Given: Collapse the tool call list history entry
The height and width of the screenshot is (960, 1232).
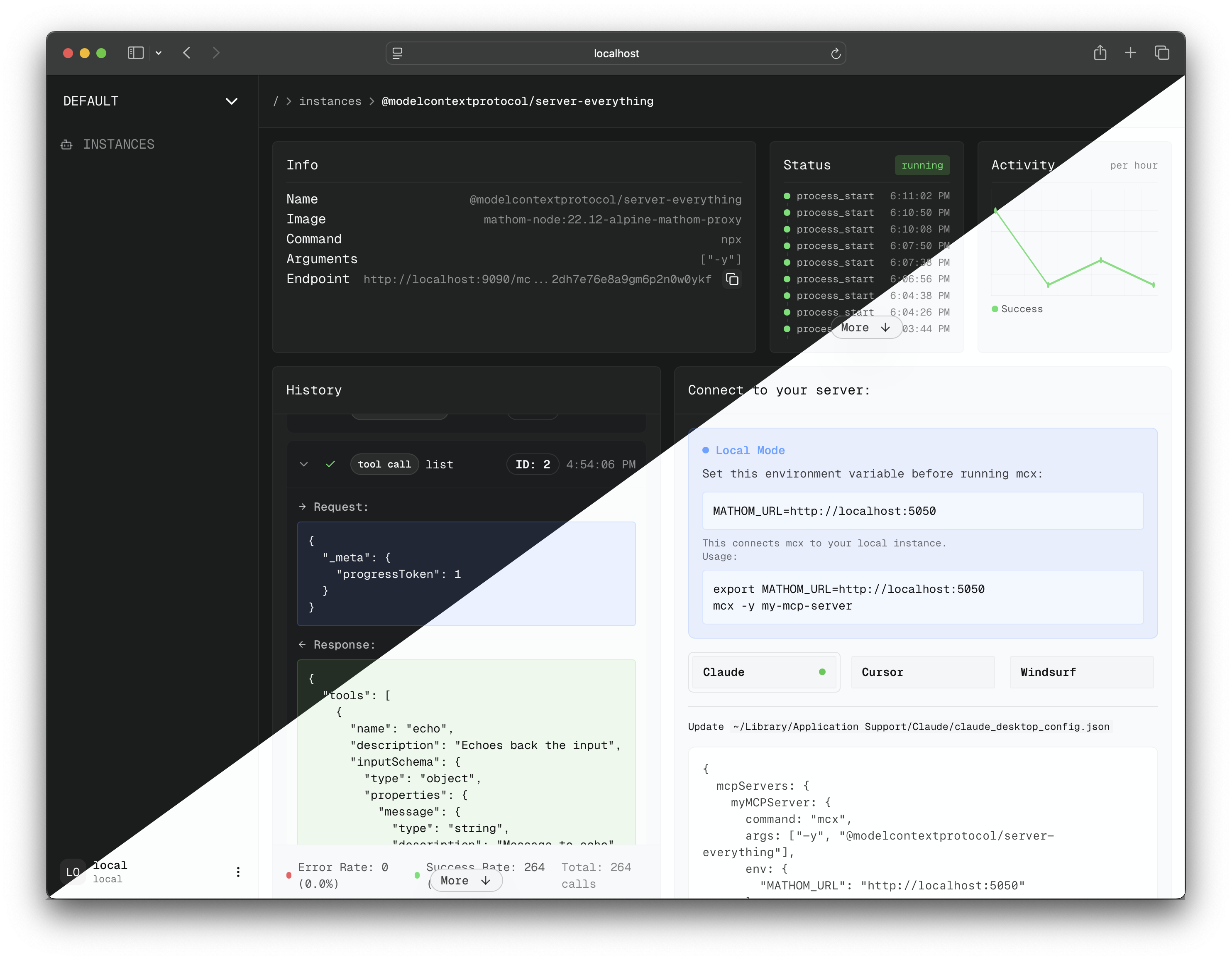Looking at the screenshot, I should coord(304,465).
